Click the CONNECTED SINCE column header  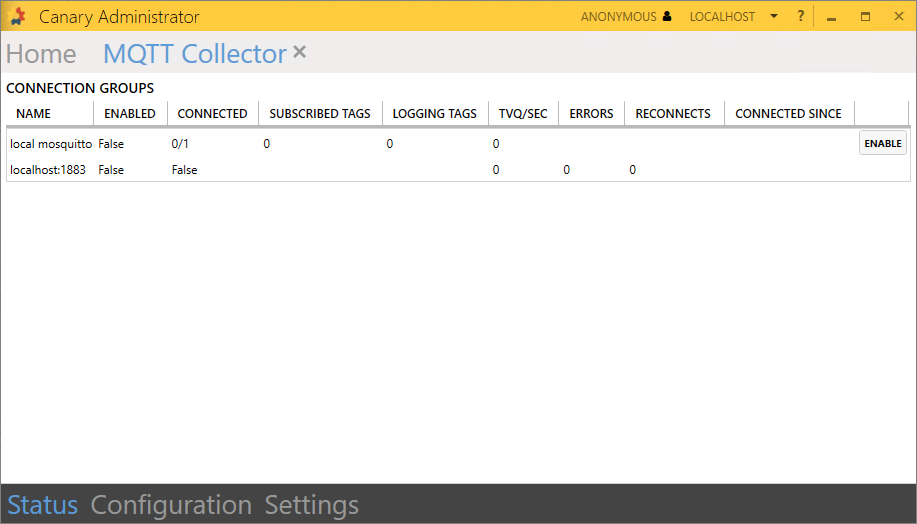pyautogui.click(x=788, y=114)
